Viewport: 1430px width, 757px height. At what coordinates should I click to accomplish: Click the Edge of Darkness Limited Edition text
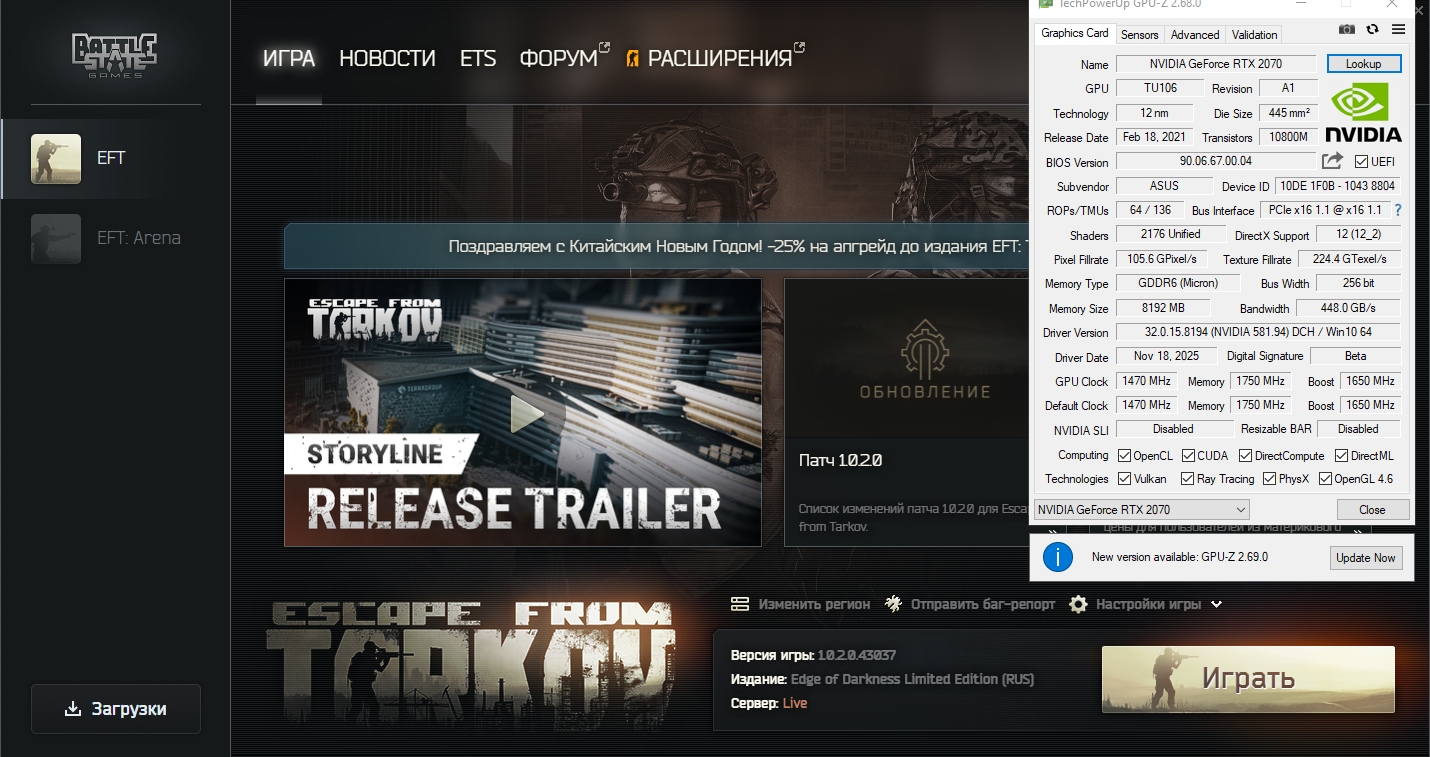pyautogui.click(x=912, y=679)
